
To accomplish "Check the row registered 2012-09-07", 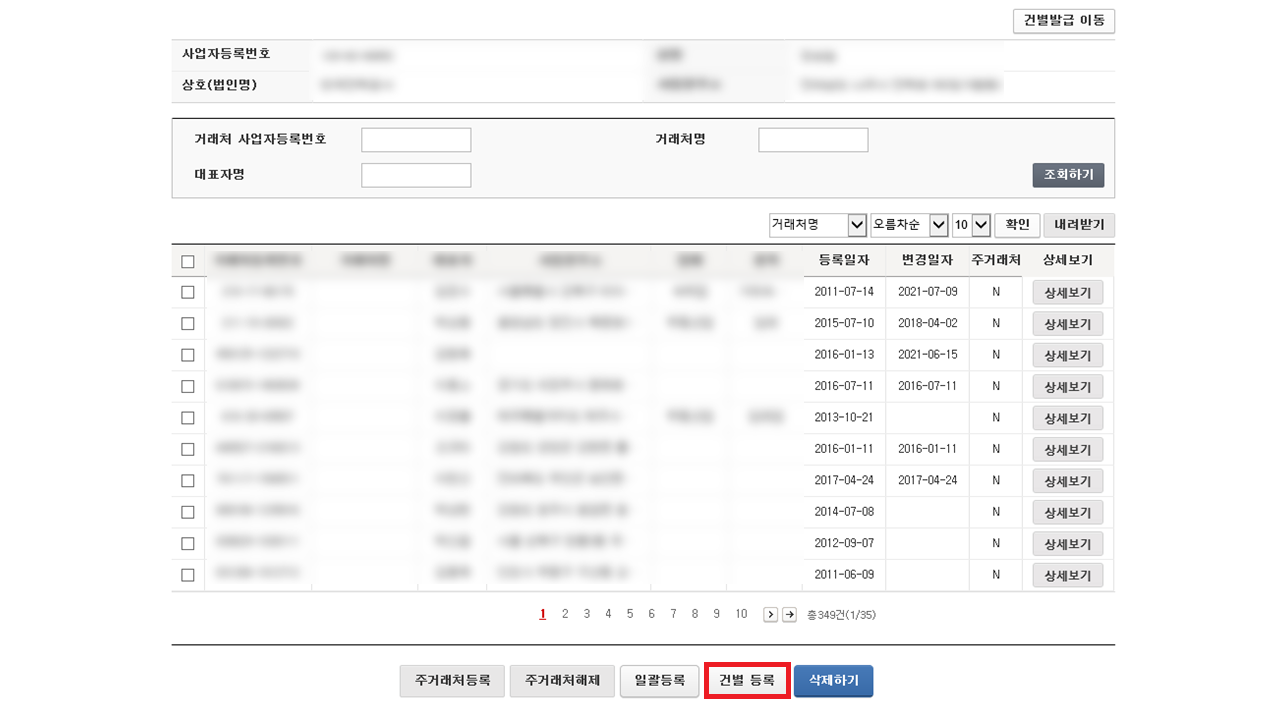I will click(188, 544).
